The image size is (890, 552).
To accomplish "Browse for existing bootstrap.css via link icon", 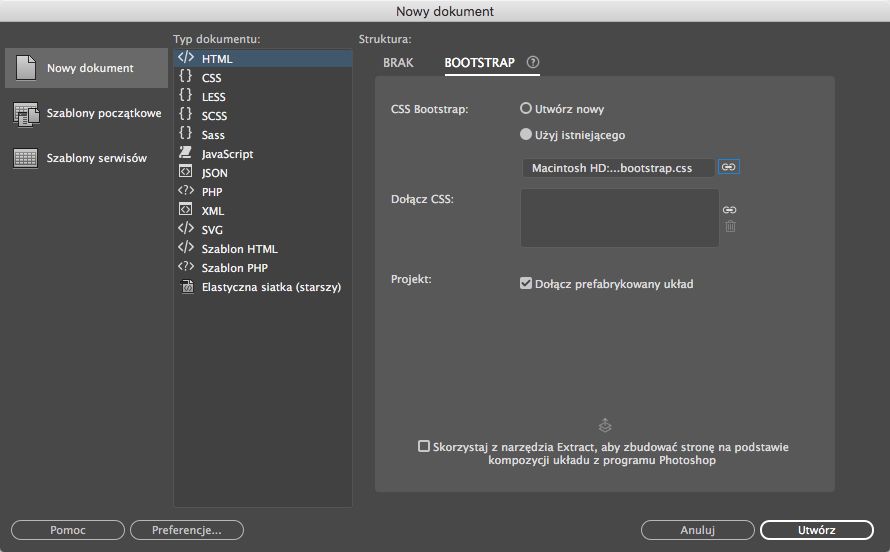I will (729, 167).
